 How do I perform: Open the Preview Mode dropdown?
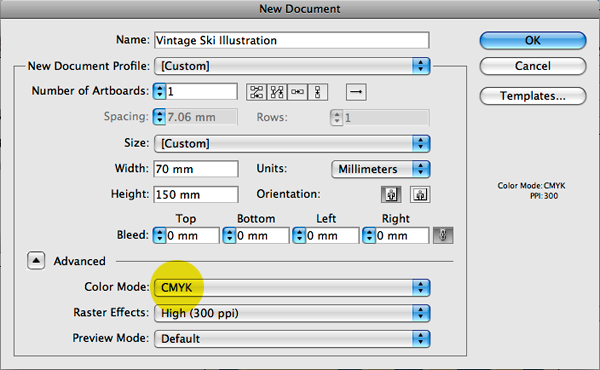[x=292, y=339]
